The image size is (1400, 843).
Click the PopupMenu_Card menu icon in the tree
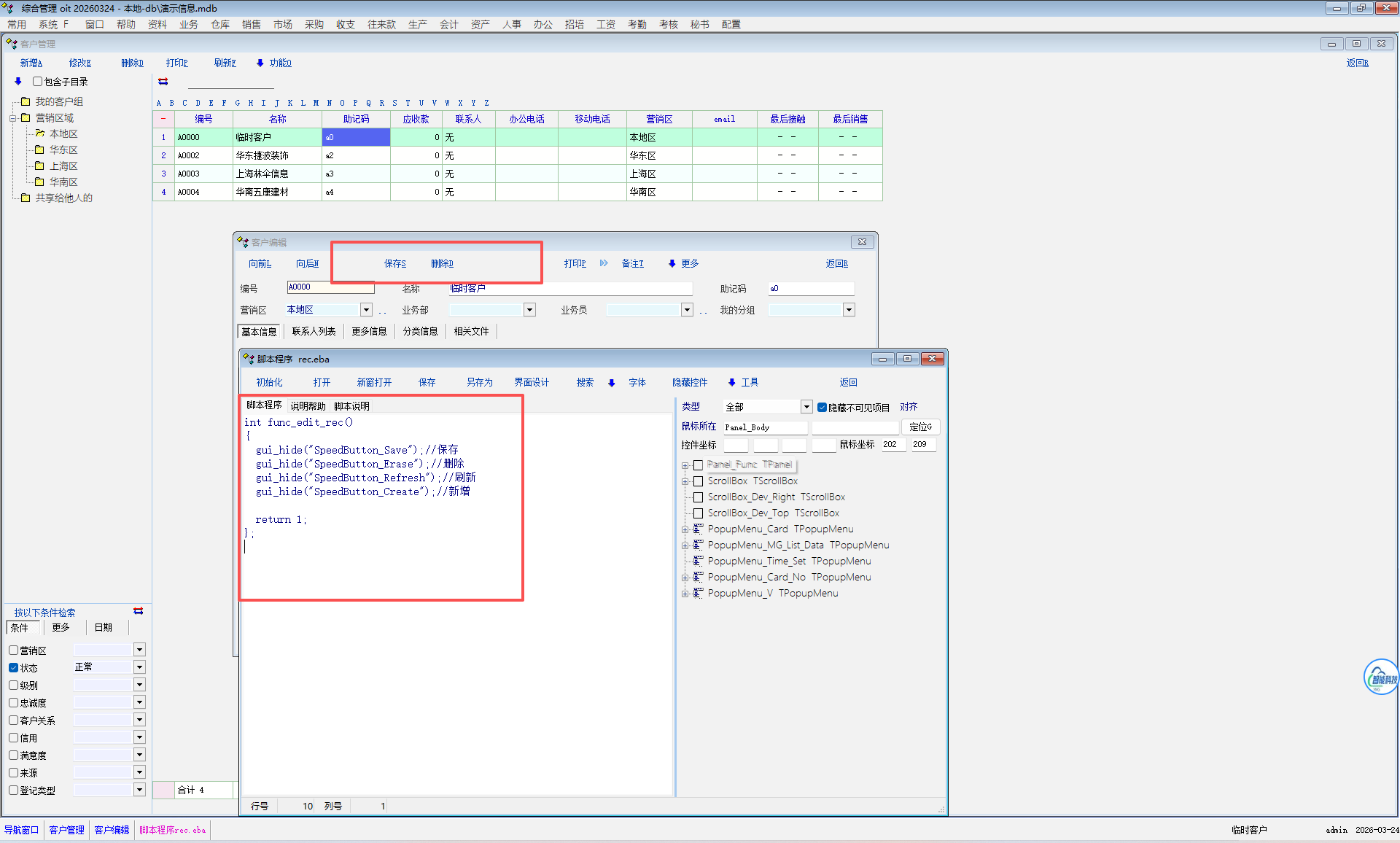[698, 529]
